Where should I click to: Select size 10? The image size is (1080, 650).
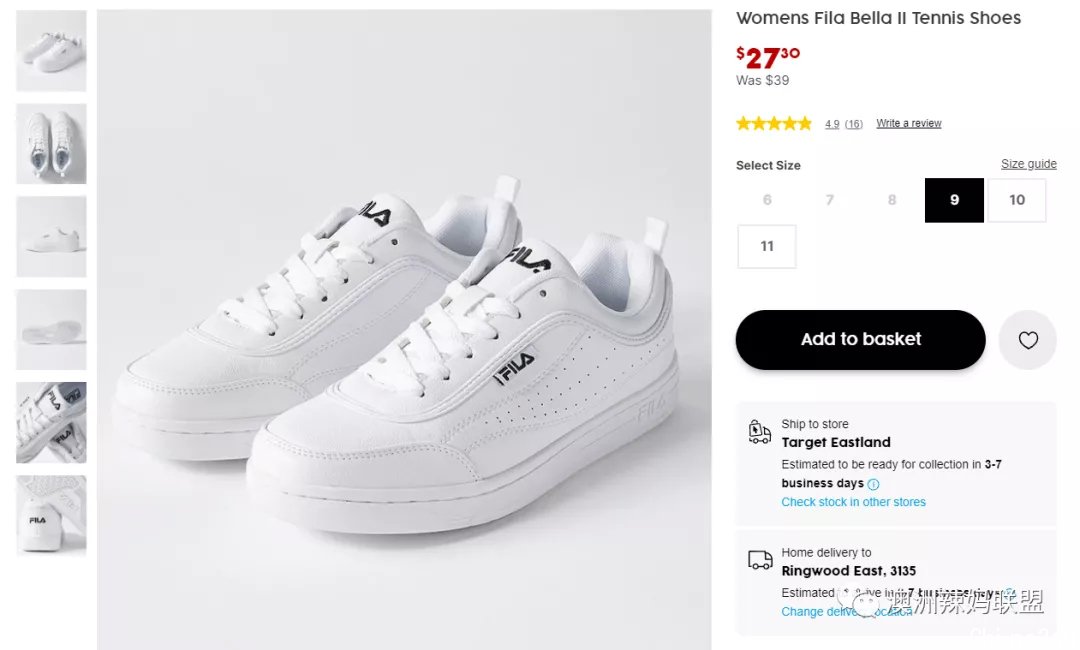(1017, 200)
